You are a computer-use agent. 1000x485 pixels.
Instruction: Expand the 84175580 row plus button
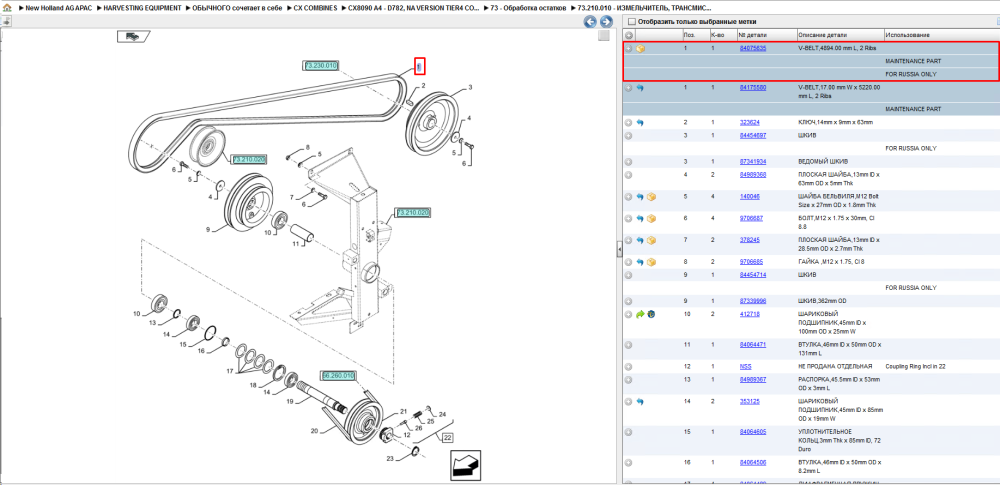point(629,88)
